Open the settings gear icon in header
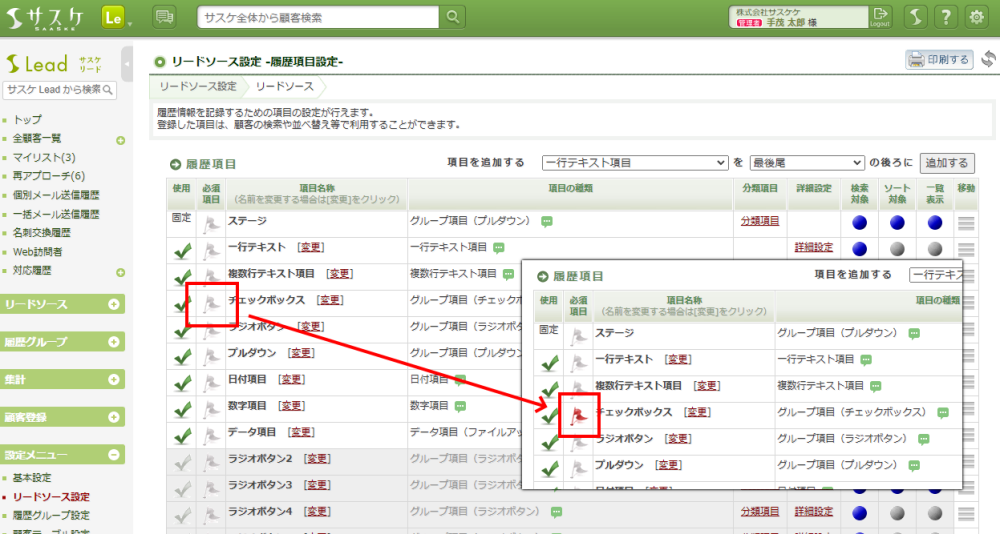This screenshot has height=534, width=1000. (x=977, y=17)
